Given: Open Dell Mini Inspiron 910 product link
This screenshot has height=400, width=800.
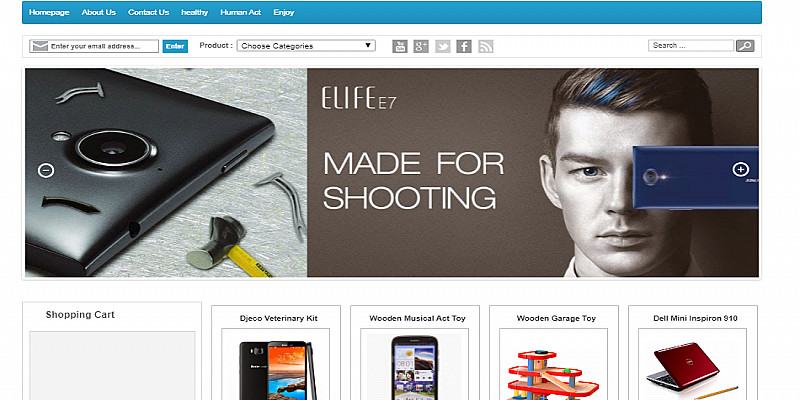Looking at the screenshot, I should (x=695, y=318).
